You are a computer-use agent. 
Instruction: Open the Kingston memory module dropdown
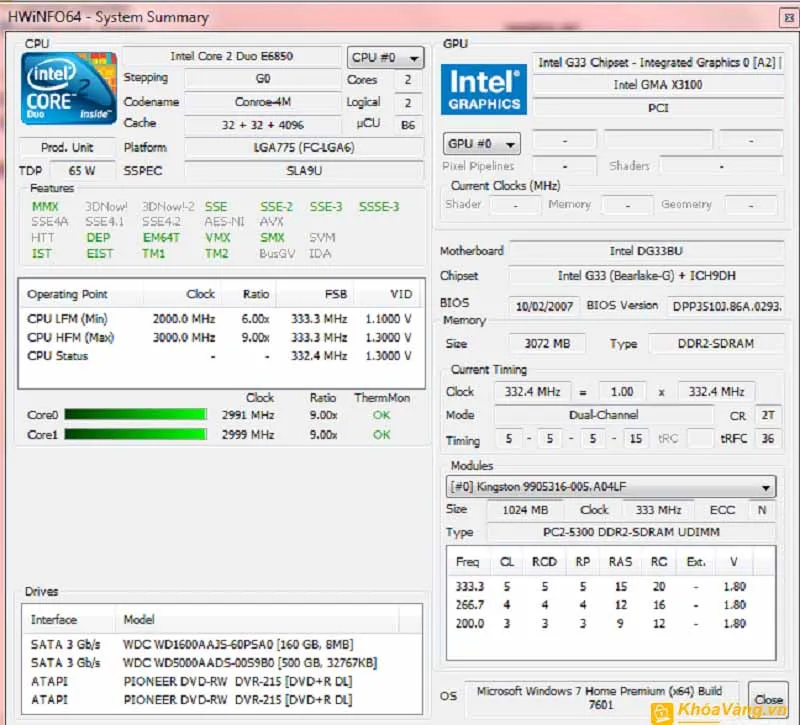click(x=611, y=487)
